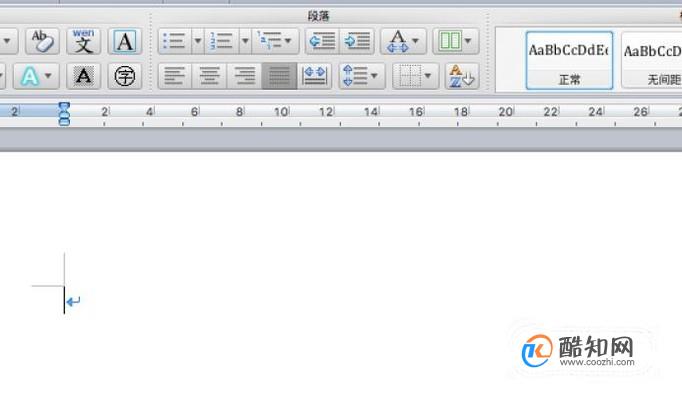Open the multilevel list menu
This screenshot has width=682, height=405.
click(275, 41)
